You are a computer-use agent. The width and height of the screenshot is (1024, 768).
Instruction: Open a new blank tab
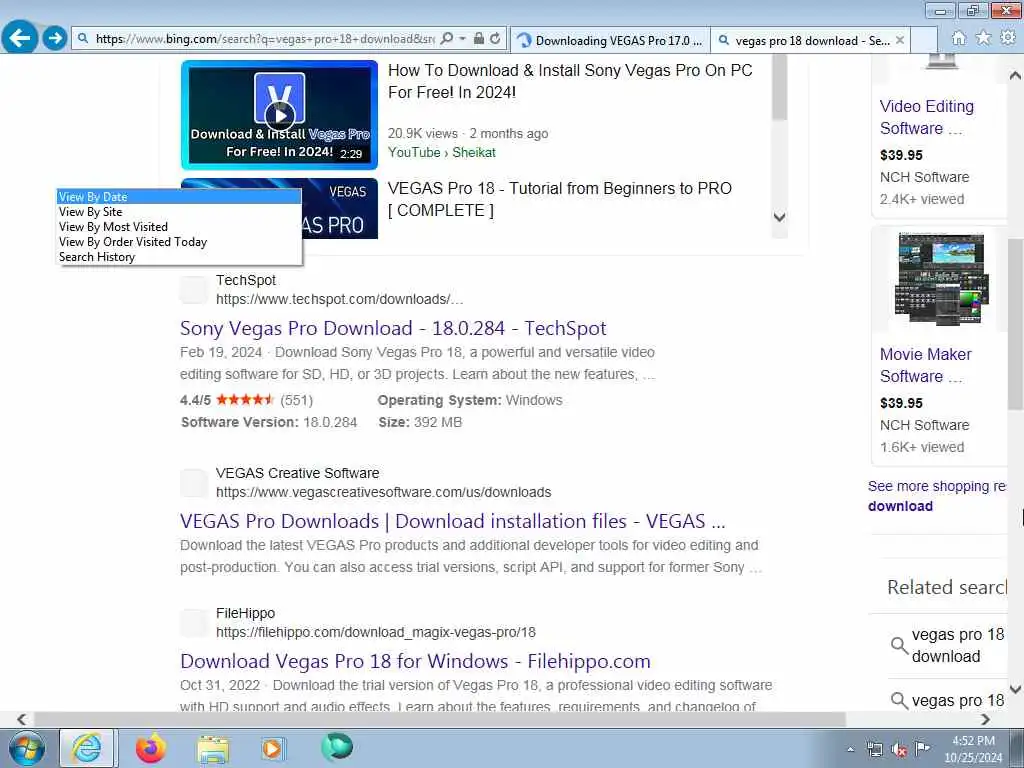point(924,40)
